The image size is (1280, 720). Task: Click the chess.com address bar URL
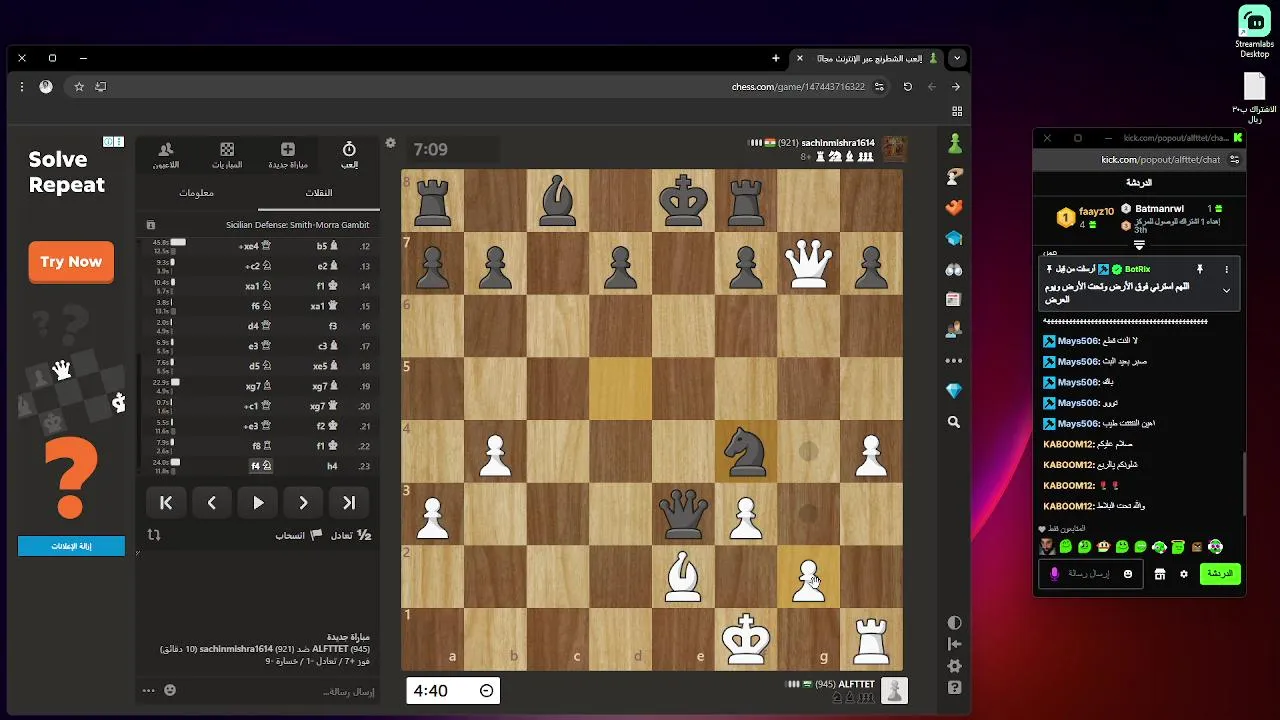pyautogui.click(x=798, y=87)
